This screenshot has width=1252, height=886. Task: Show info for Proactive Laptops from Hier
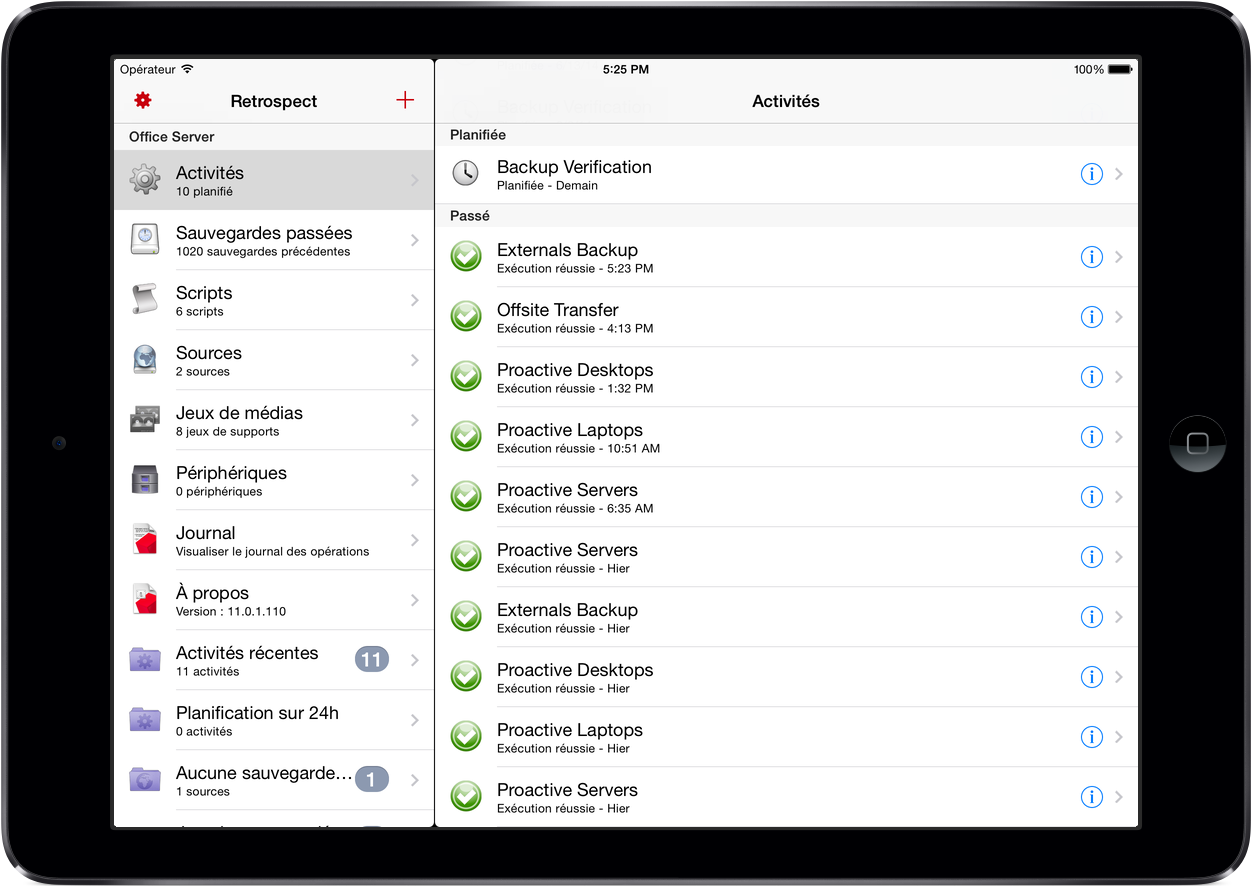coord(1092,737)
